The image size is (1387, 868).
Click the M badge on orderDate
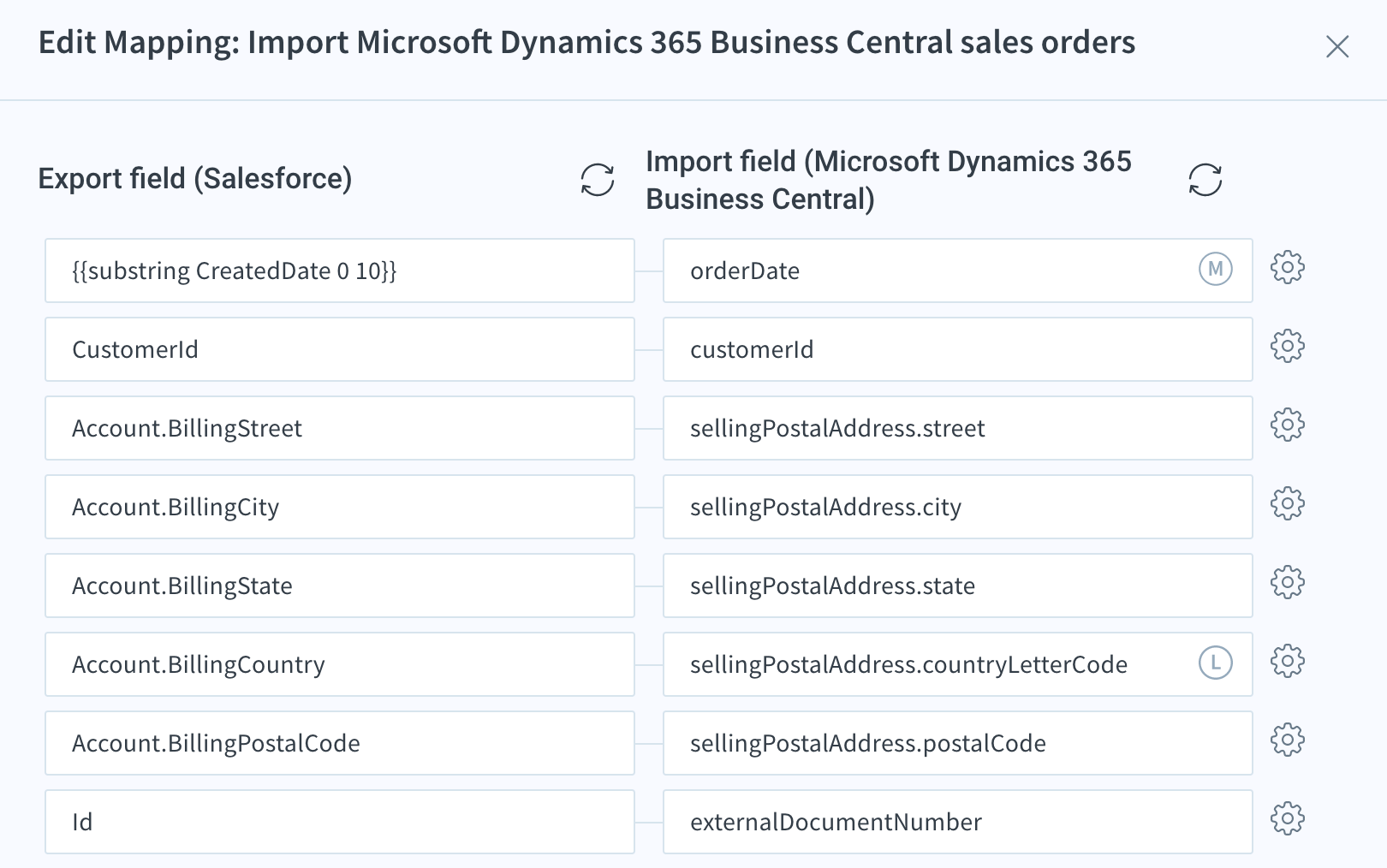[1215, 270]
